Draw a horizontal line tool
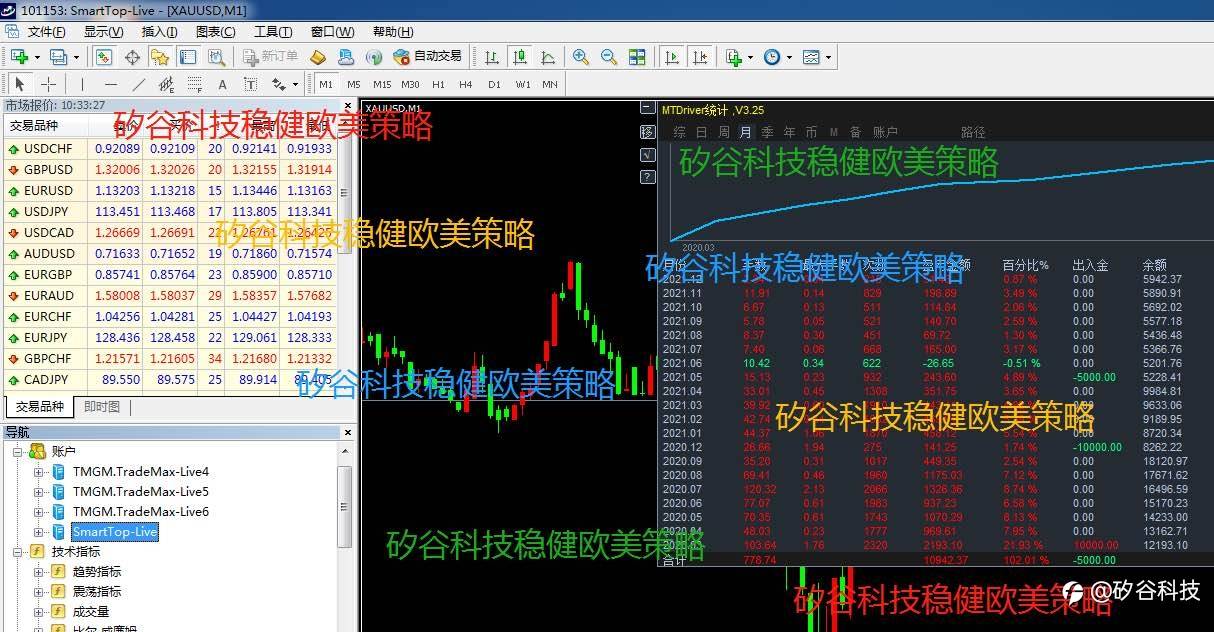 pos(110,84)
